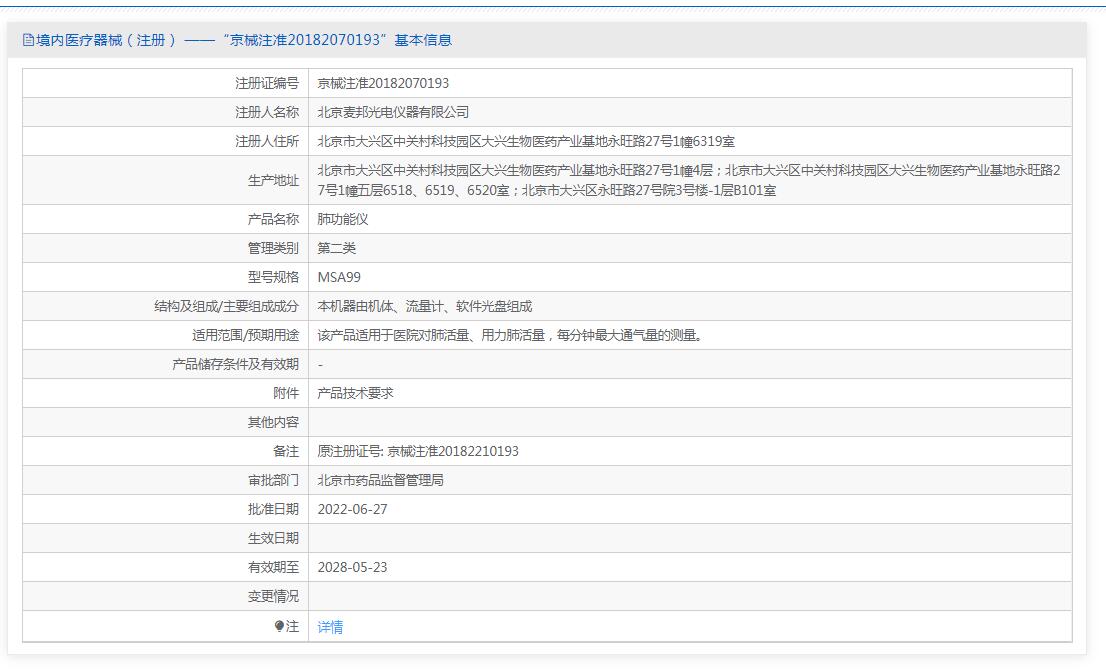The height and width of the screenshot is (671, 1106).
Task: Click the 管理类别 row label
Action: 273,248
